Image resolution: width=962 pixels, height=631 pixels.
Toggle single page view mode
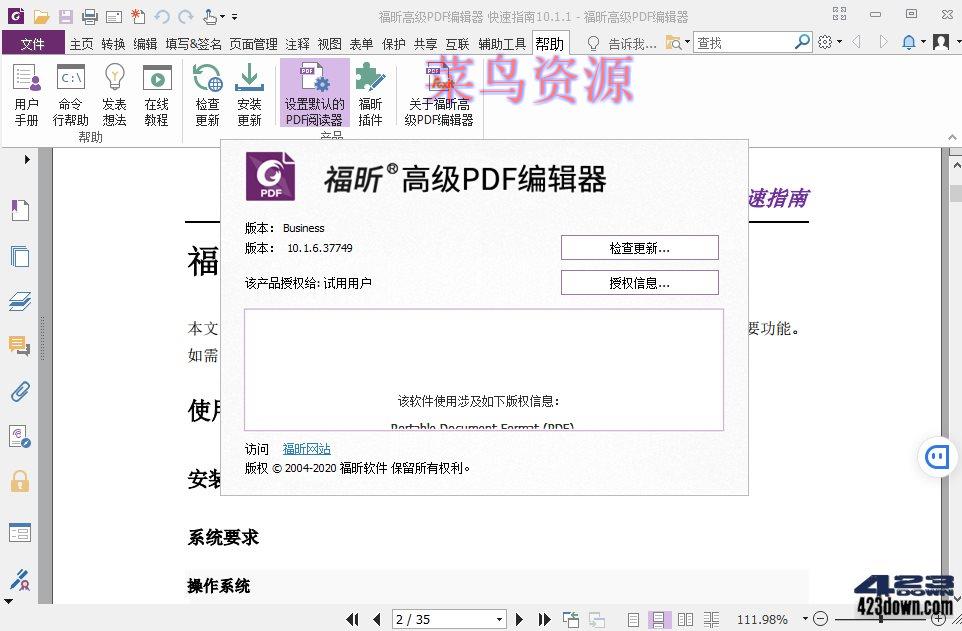(x=632, y=618)
